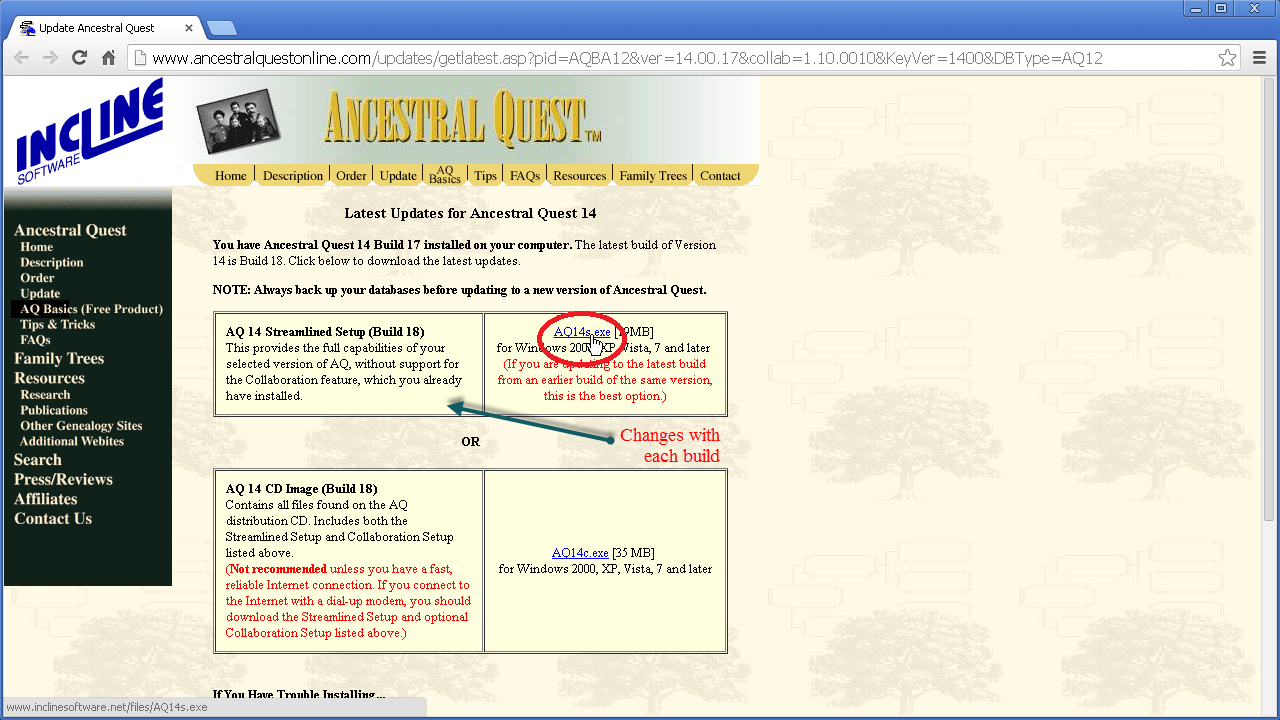
Task: Open AQ Basics in top navigation
Action: 445,175
